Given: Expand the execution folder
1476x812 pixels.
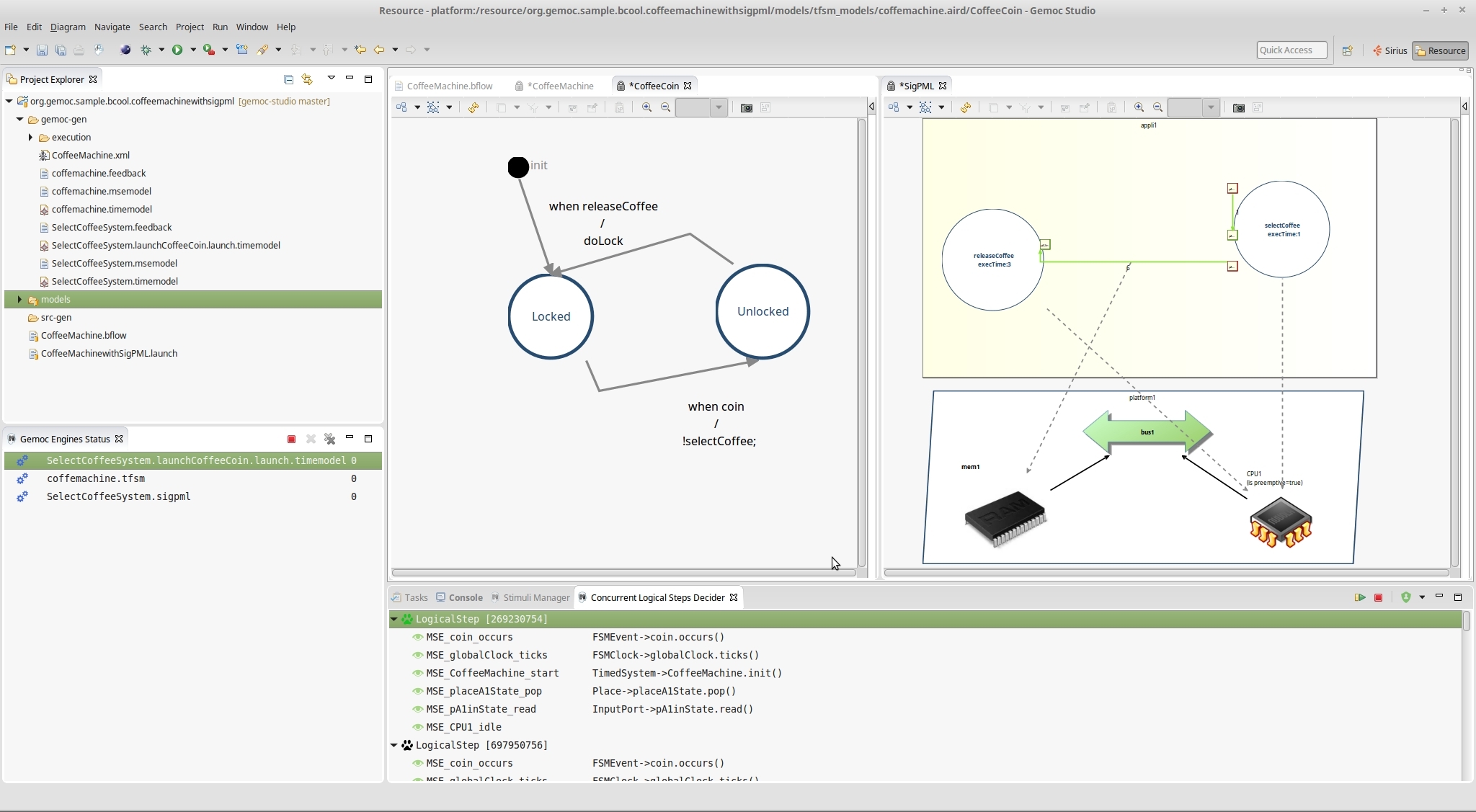Looking at the screenshot, I should (30, 137).
